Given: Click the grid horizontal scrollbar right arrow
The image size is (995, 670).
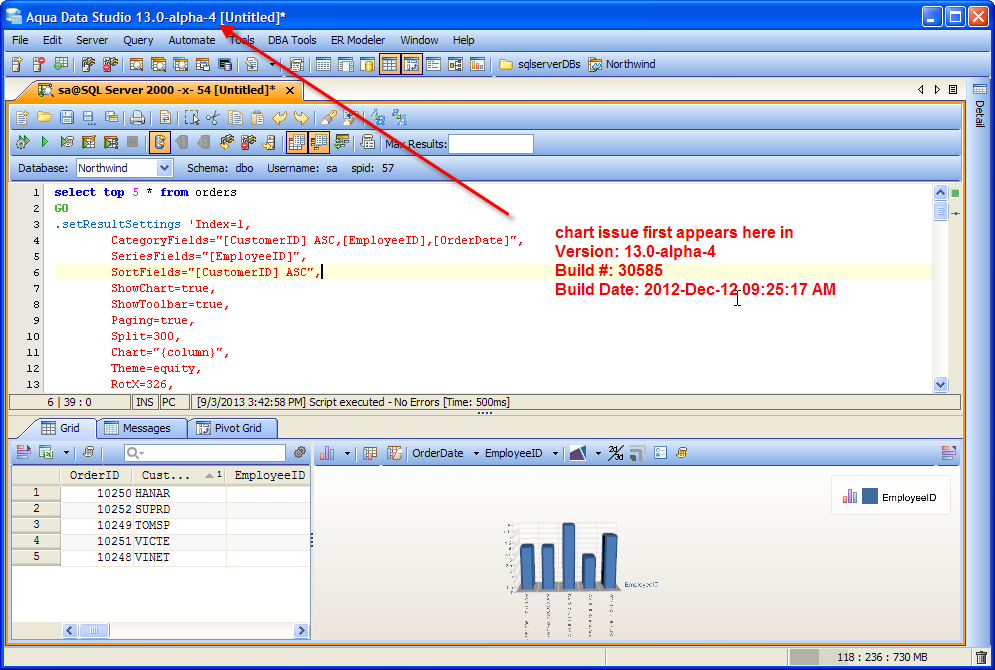Looking at the screenshot, I should point(301,631).
